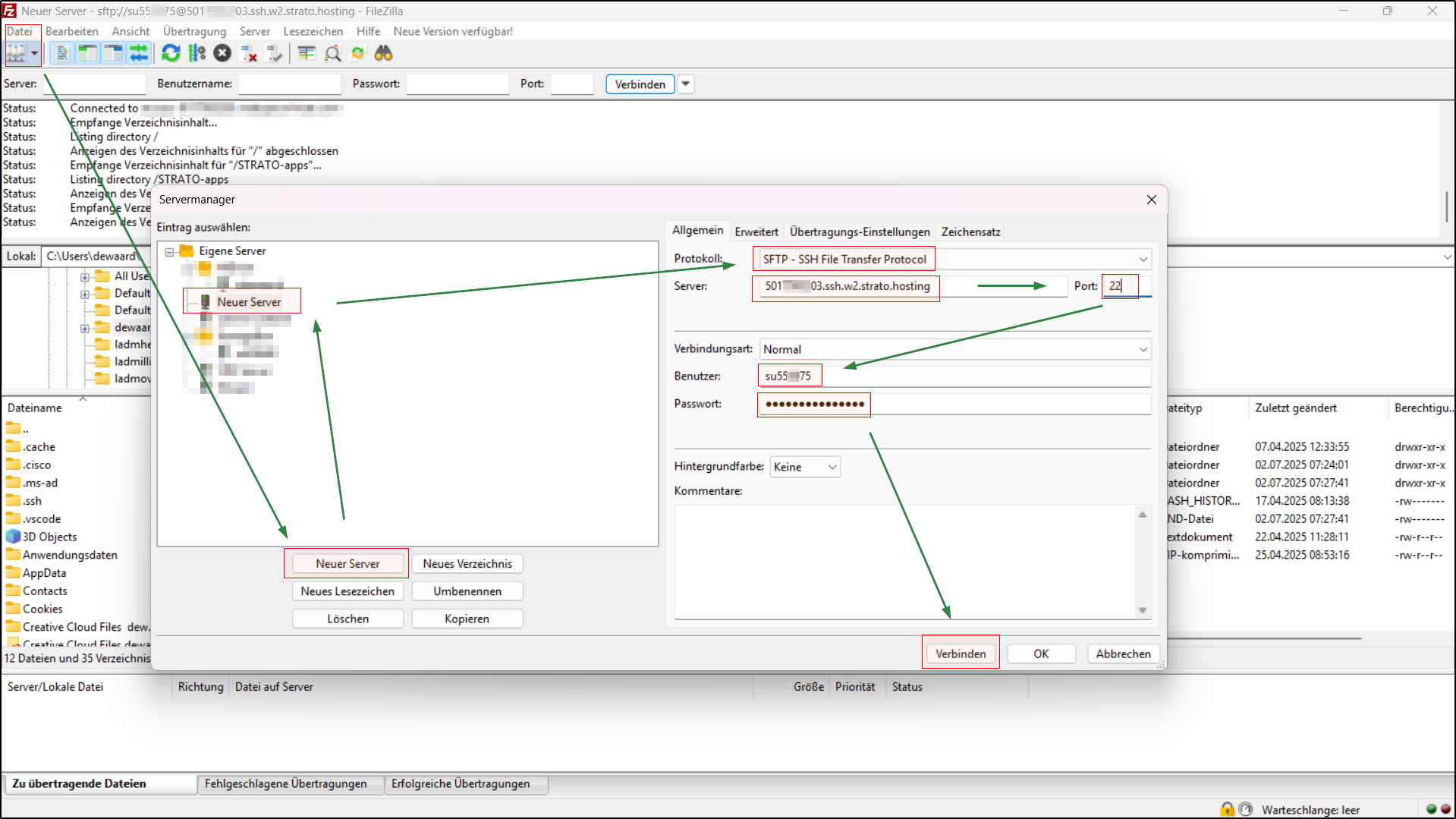Start the Find Files search (binoculars)
The width and height of the screenshot is (1456, 819).
383,53
